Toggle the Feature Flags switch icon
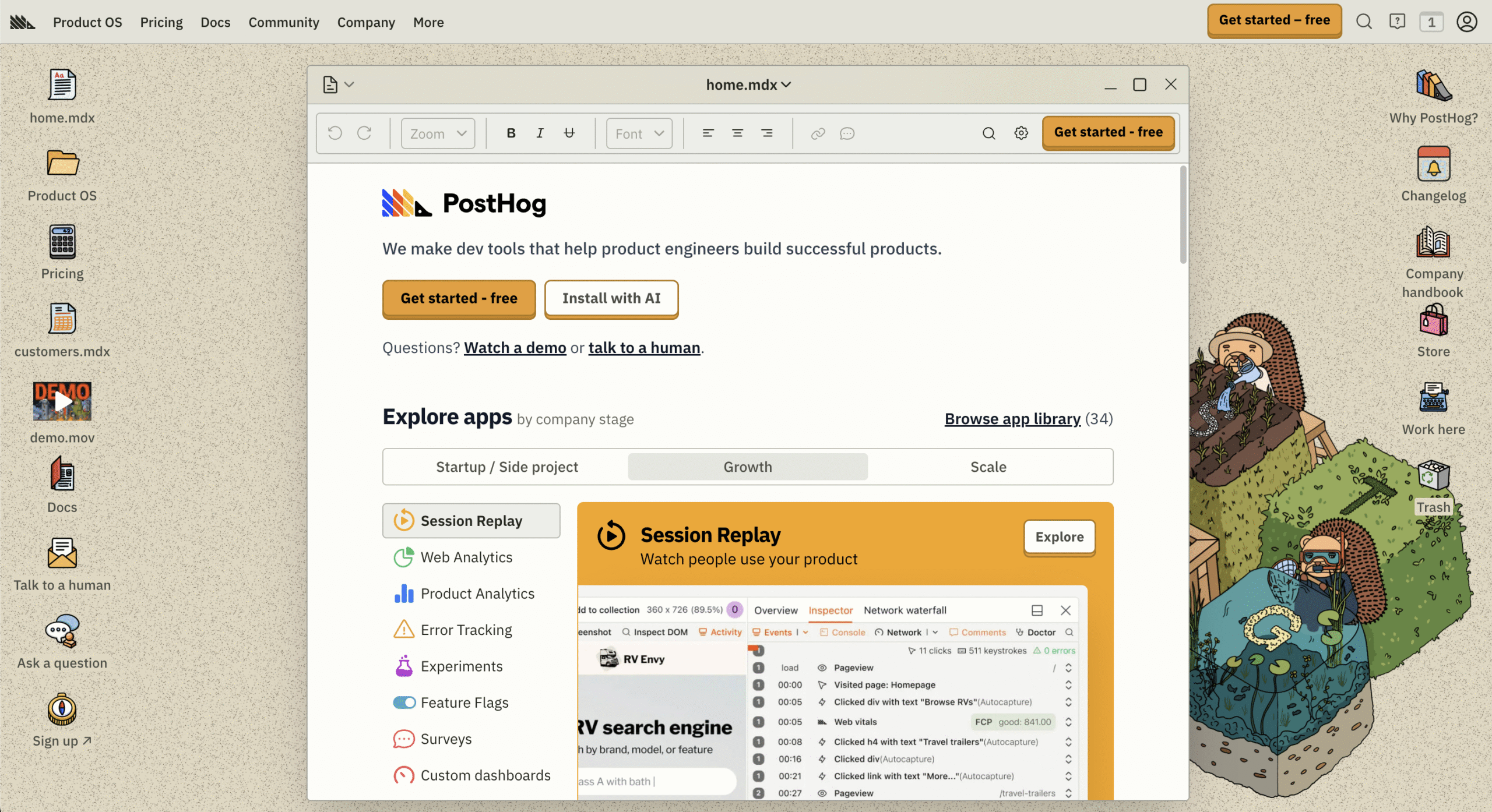Image resolution: width=1492 pixels, height=812 pixels. (404, 702)
